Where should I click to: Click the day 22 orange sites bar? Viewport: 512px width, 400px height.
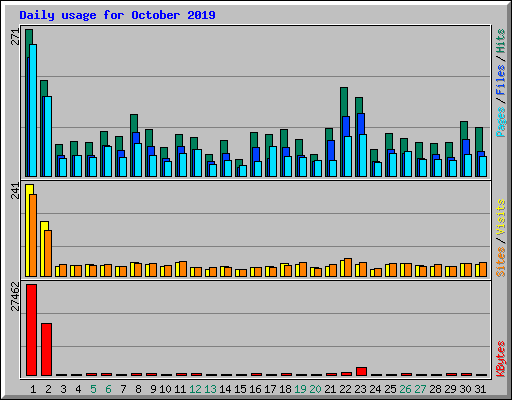pos(348,267)
